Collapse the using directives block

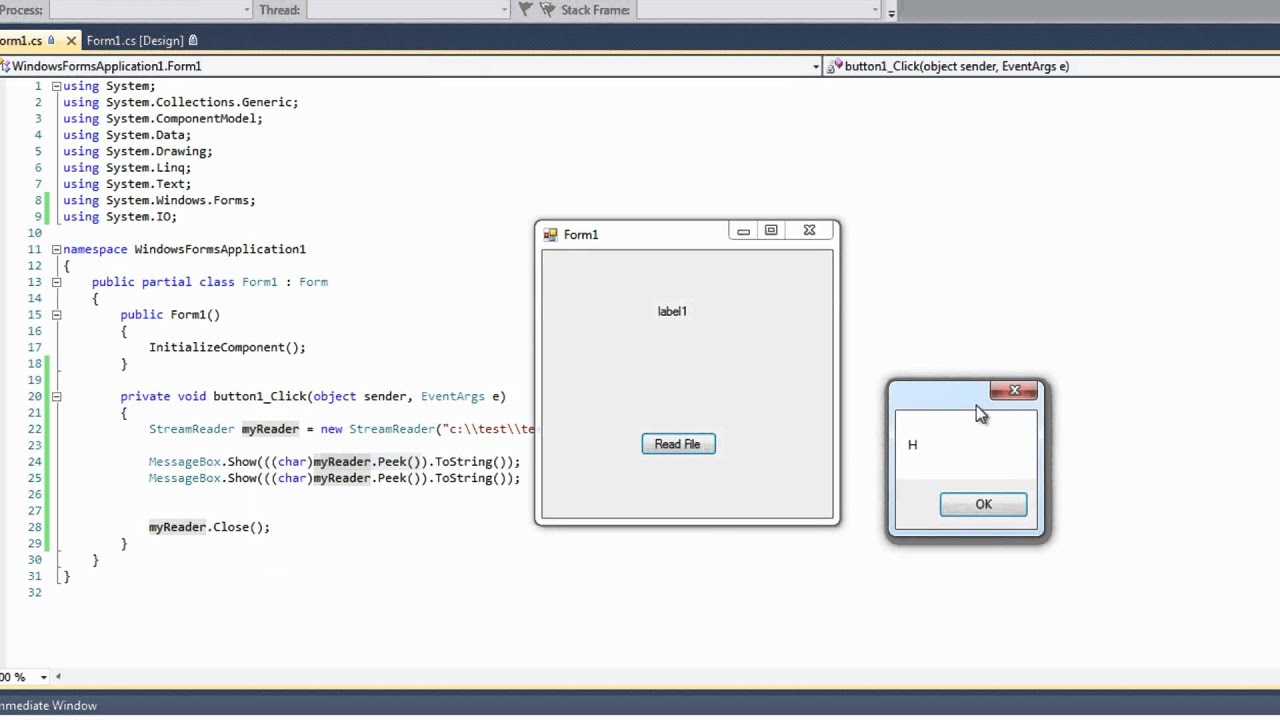[x=56, y=86]
